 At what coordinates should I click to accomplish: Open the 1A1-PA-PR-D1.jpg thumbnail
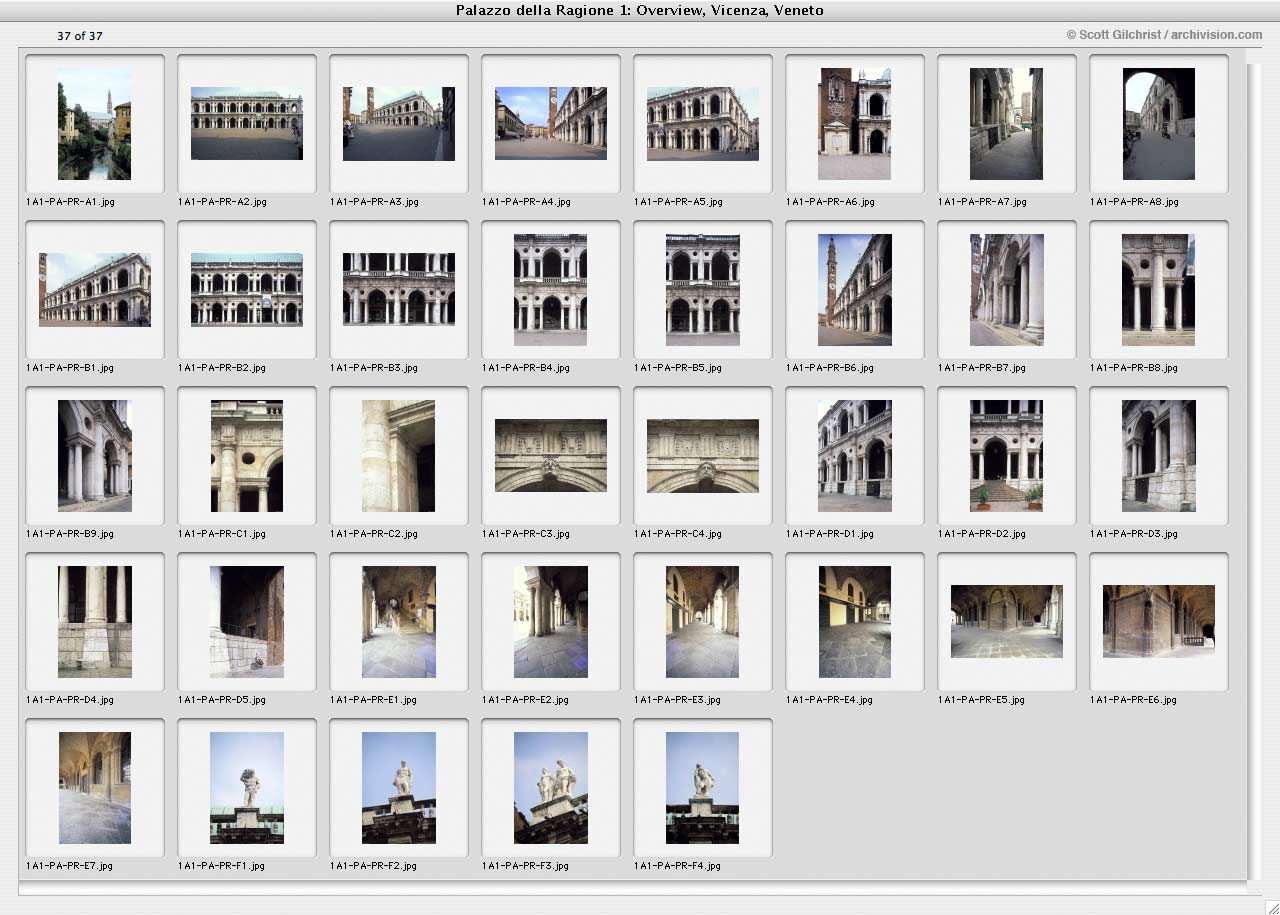pyautogui.click(x=855, y=456)
